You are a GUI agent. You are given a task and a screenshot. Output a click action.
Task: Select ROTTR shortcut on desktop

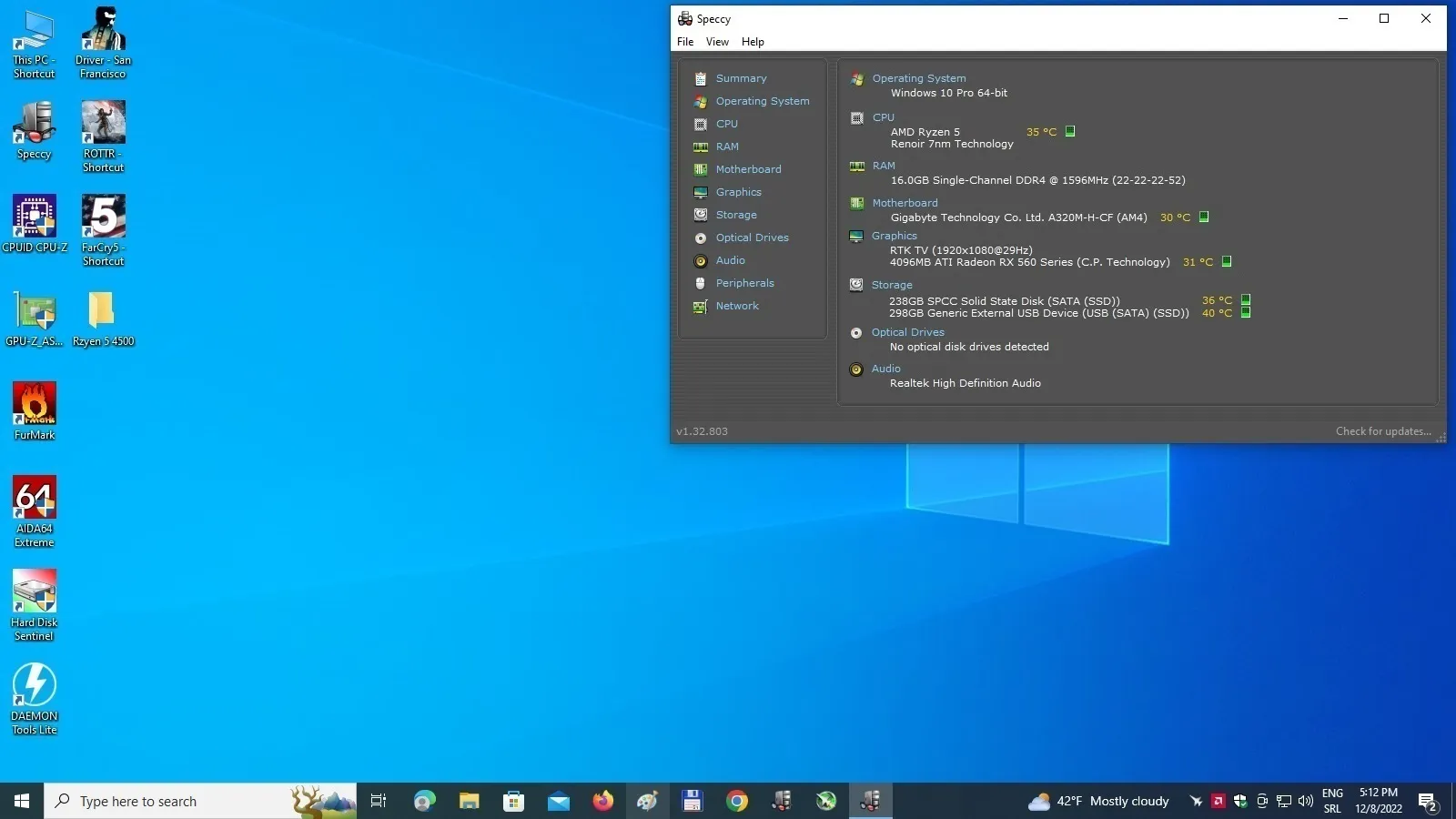pyautogui.click(x=103, y=136)
